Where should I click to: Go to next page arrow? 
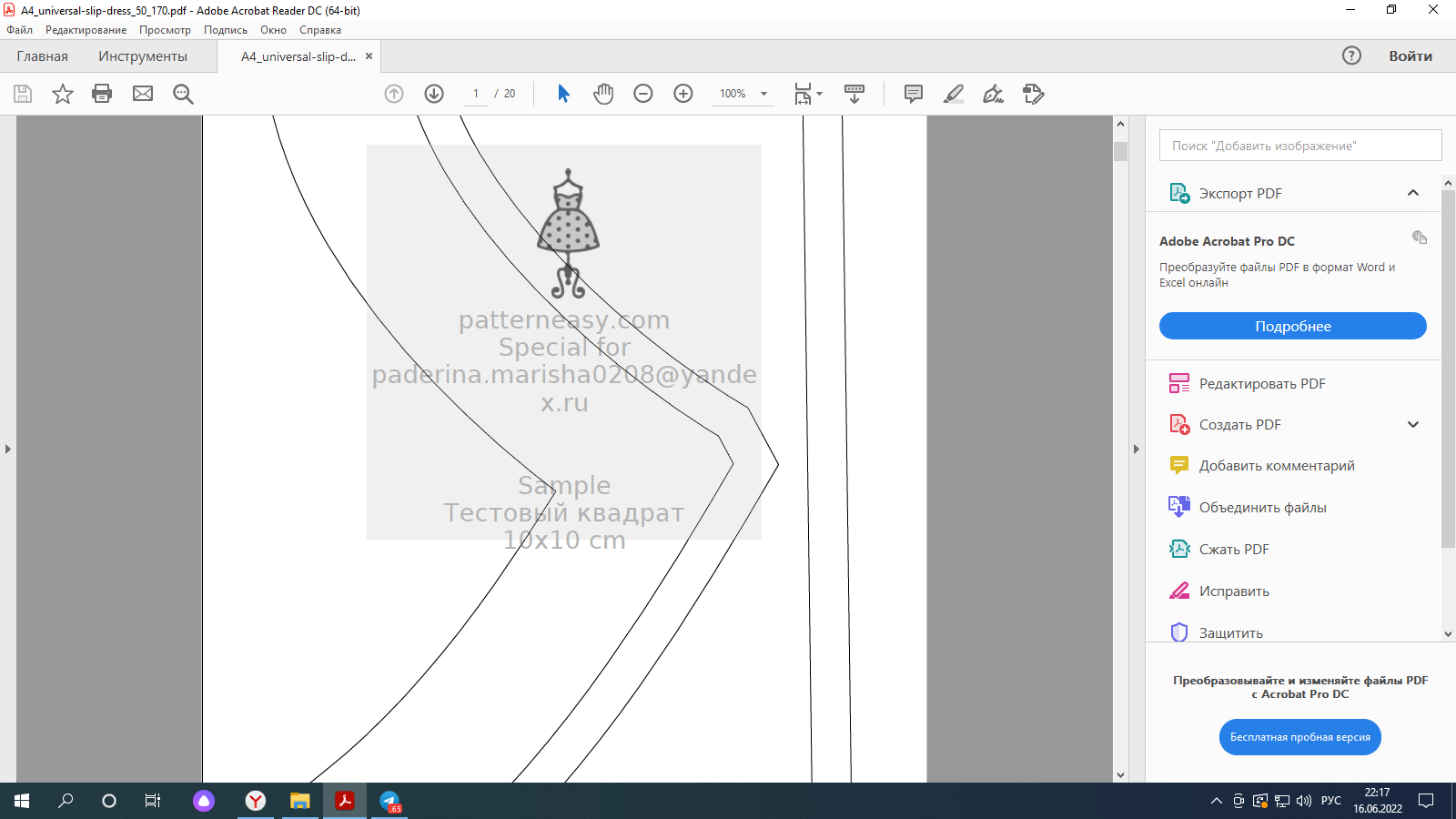[x=434, y=94]
